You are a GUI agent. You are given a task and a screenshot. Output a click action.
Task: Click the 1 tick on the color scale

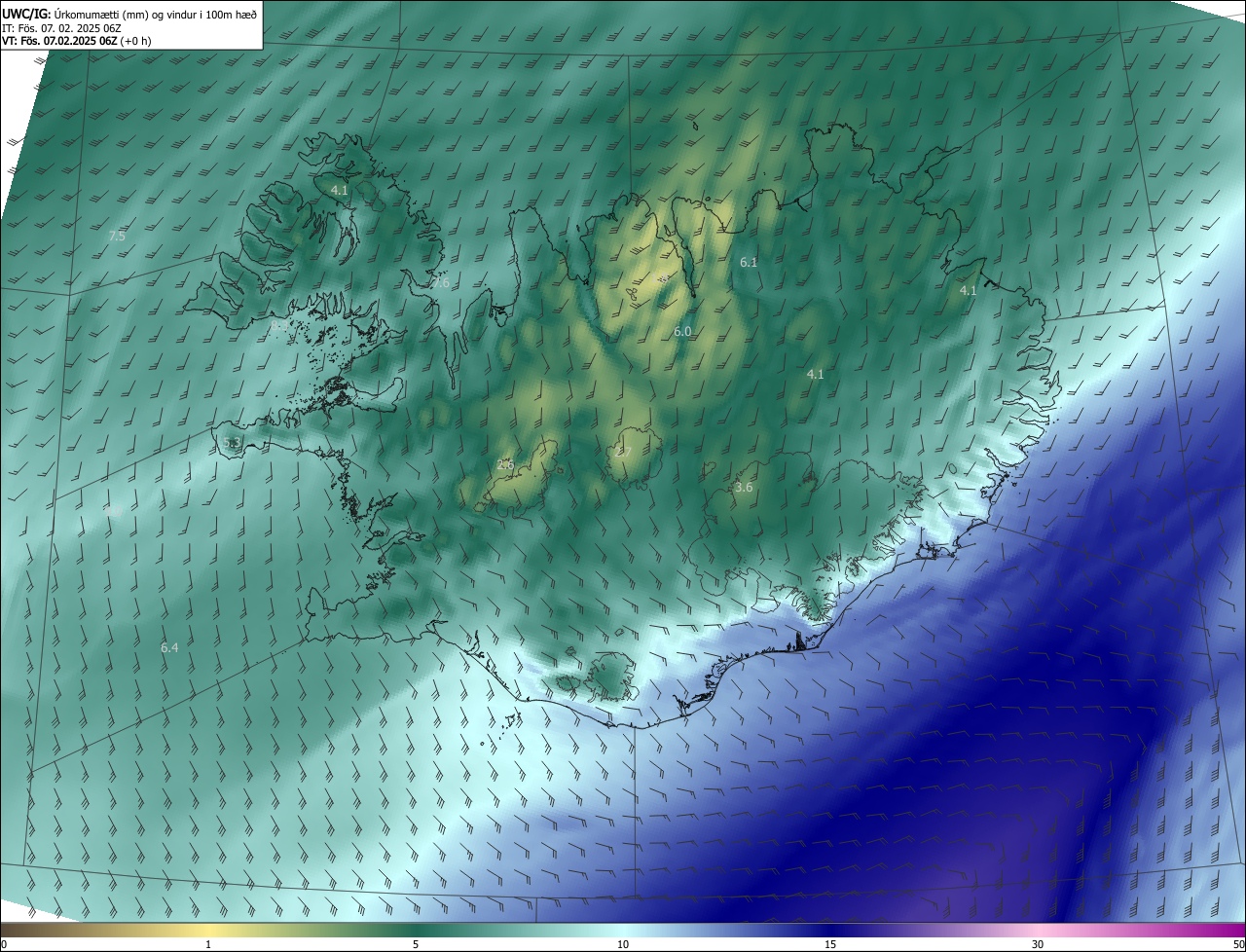(208, 944)
